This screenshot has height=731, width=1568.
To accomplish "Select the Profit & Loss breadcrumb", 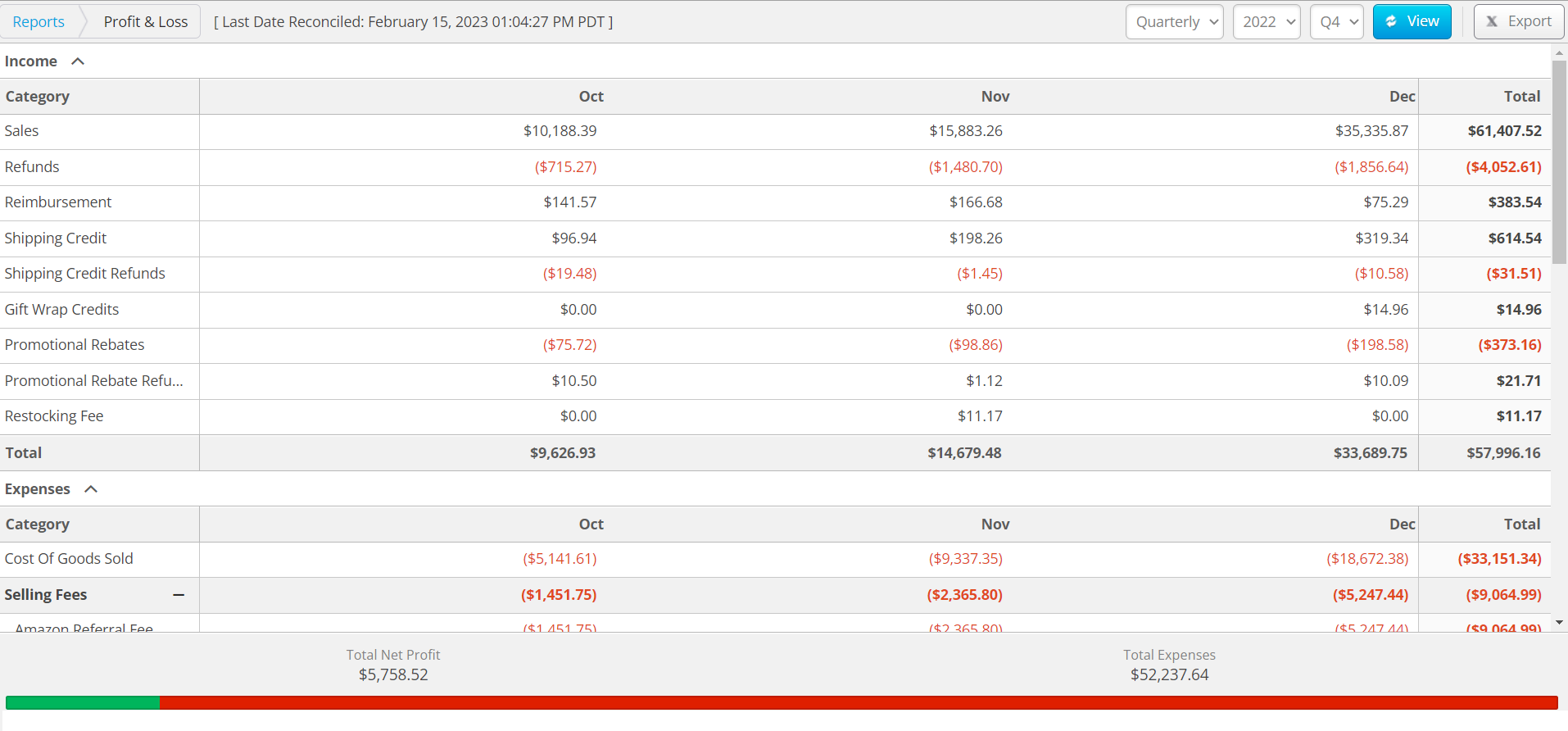I will [146, 22].
